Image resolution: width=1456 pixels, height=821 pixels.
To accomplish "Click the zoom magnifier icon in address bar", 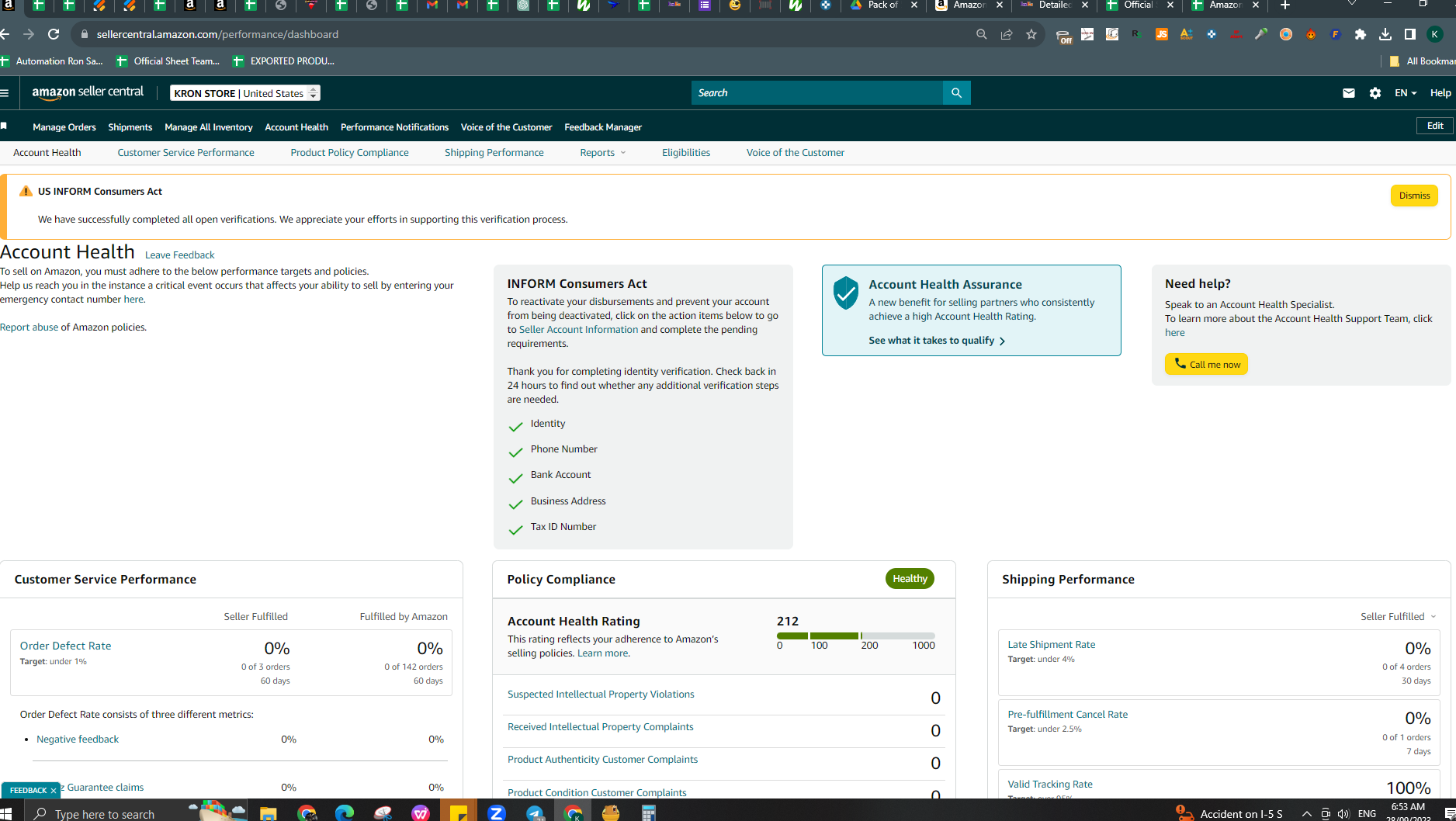I will click(x=982, y=34).
